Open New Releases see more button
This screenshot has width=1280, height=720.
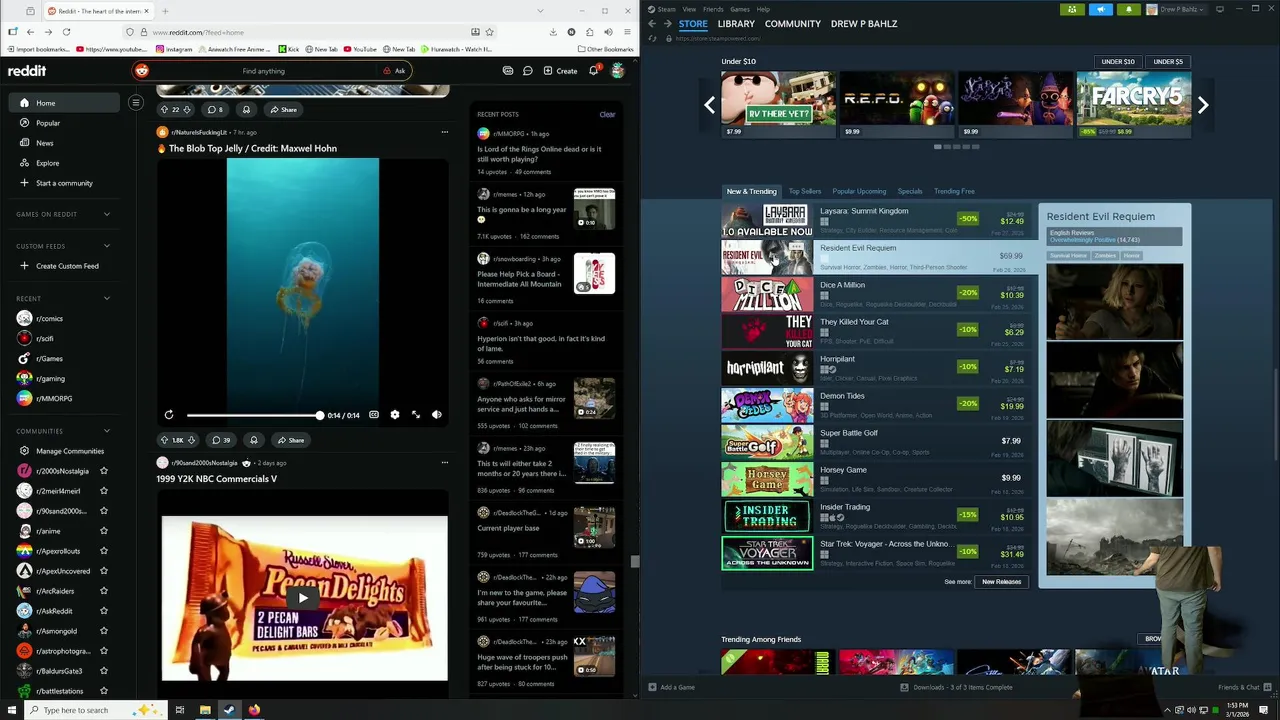1001,581
